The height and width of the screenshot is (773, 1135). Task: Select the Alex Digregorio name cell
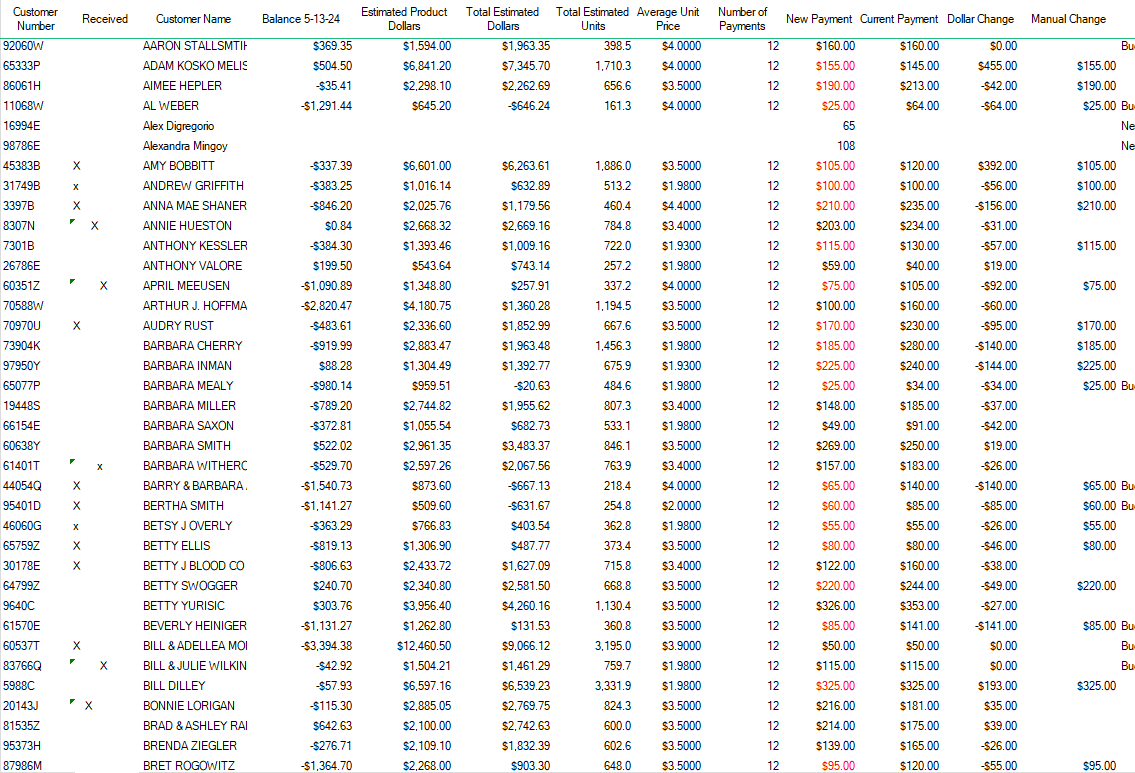pyautogui.click(x=178, y=126)
